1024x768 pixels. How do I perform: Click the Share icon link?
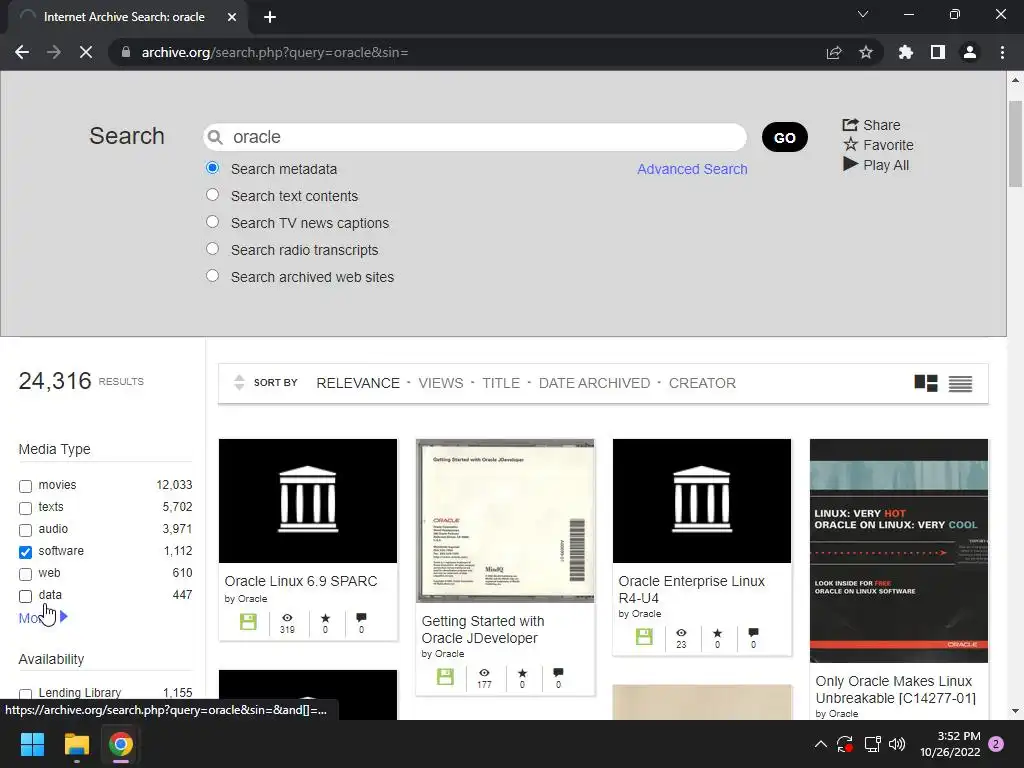(x=871, y=125)
